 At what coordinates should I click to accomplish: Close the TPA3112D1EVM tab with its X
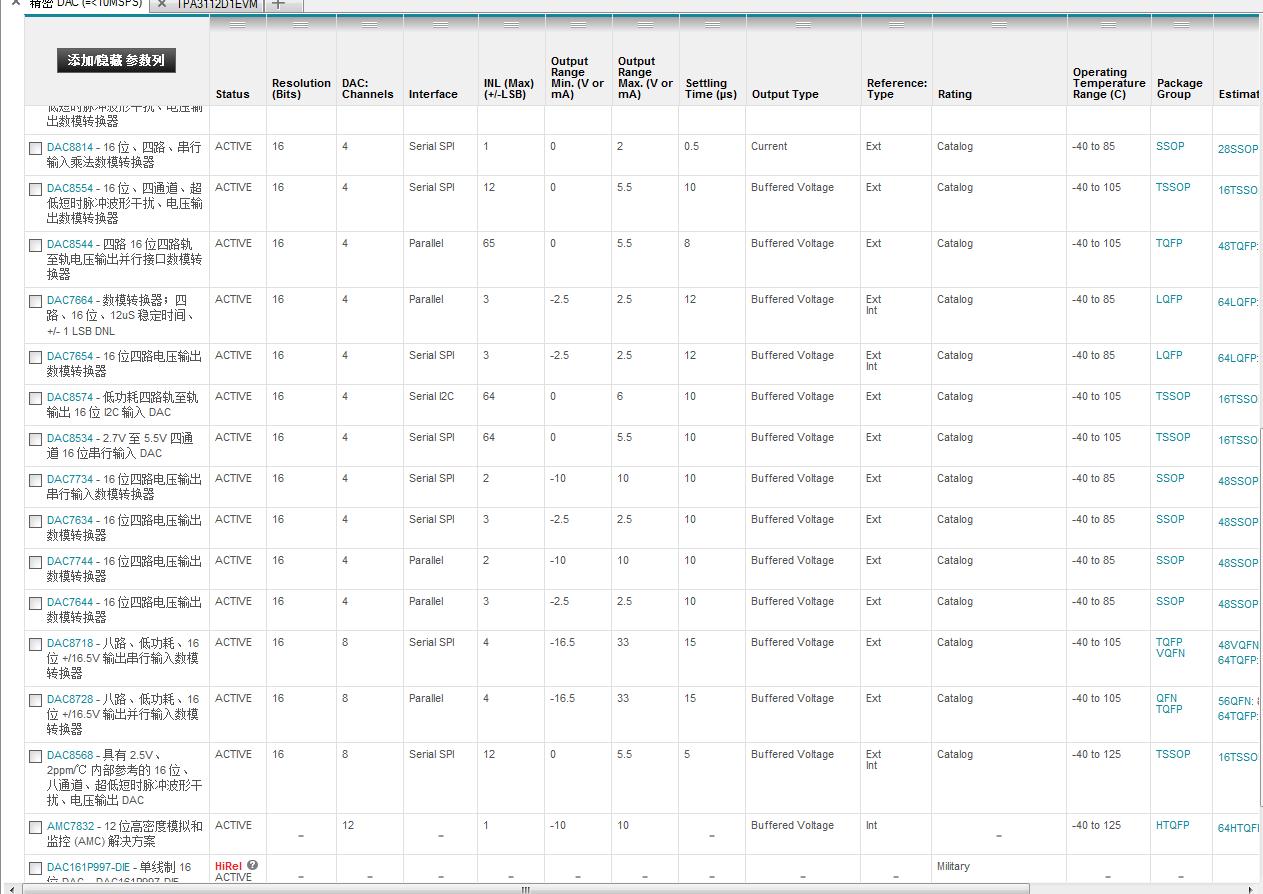162,4
